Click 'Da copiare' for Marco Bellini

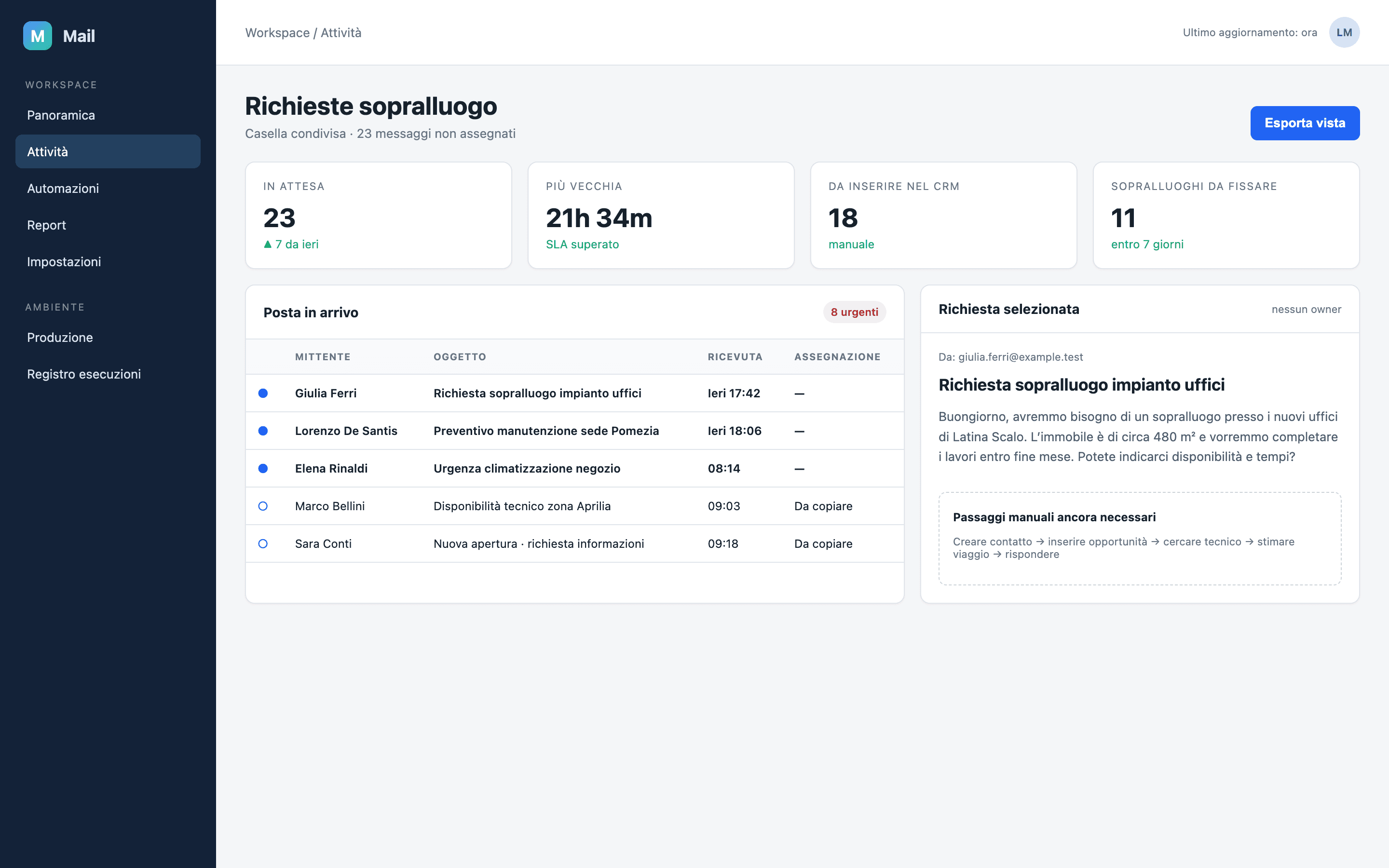[823, 506]
